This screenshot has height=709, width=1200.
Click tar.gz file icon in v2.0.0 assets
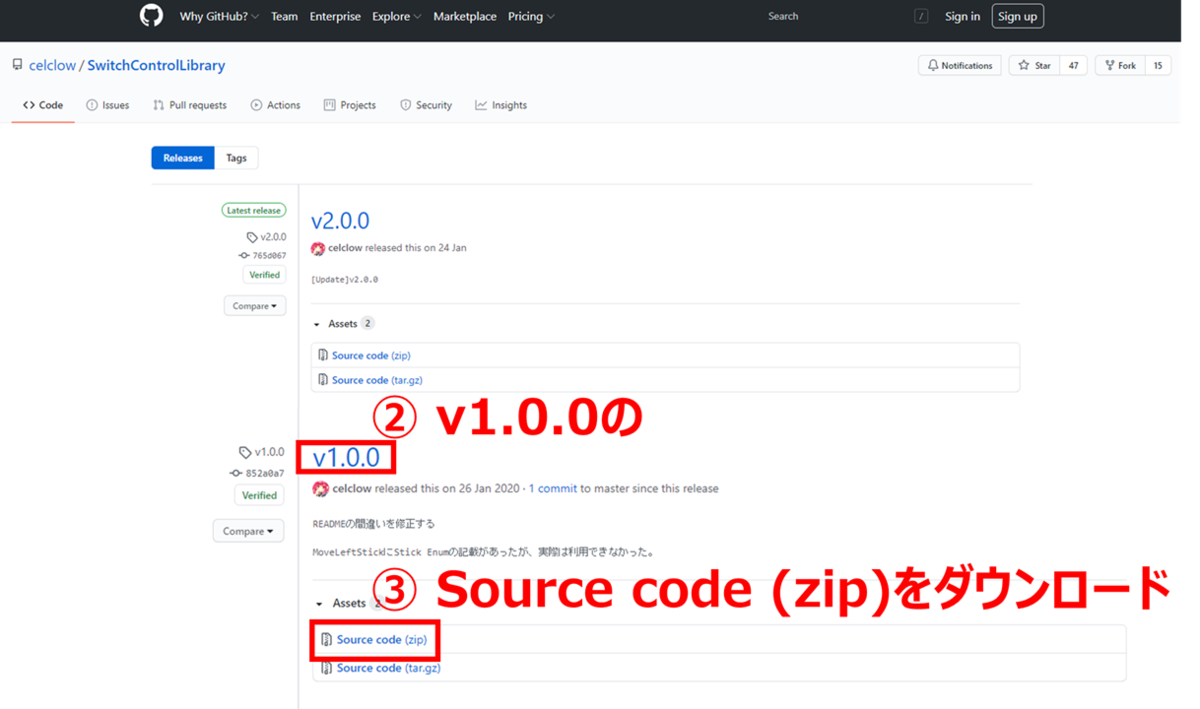coord(323,380)
